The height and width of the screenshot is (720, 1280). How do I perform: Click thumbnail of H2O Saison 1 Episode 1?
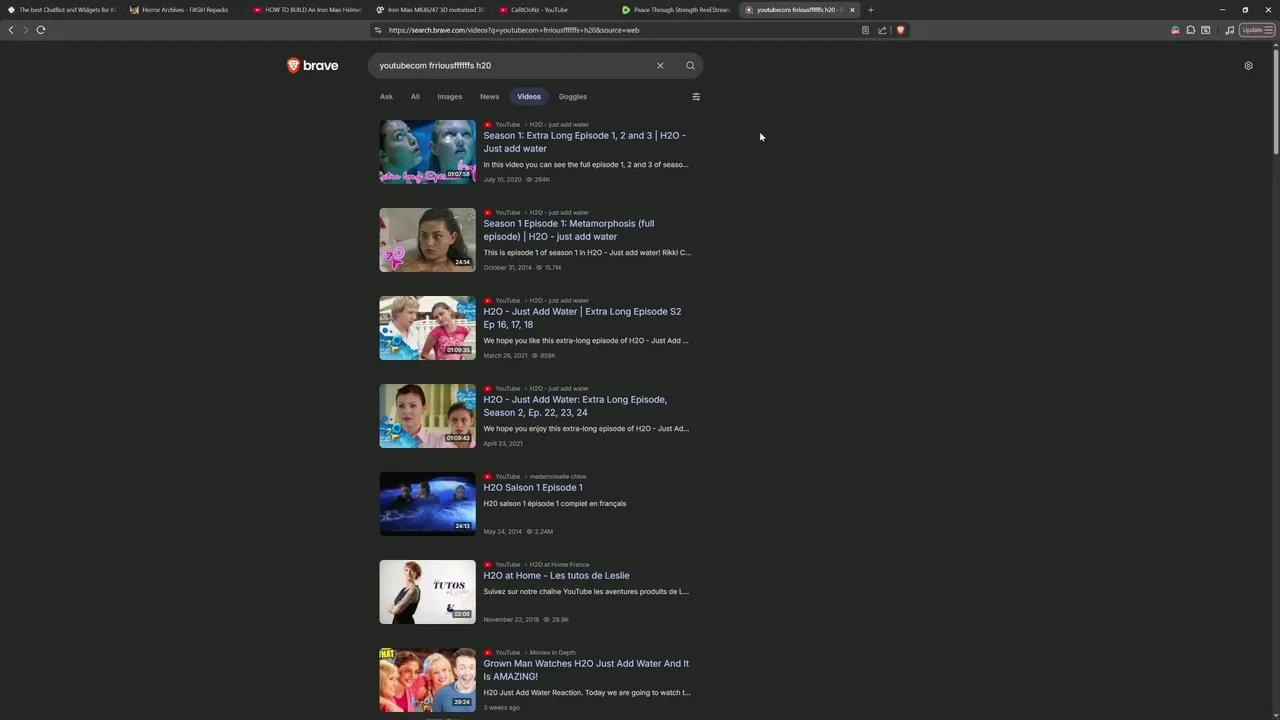427,504
